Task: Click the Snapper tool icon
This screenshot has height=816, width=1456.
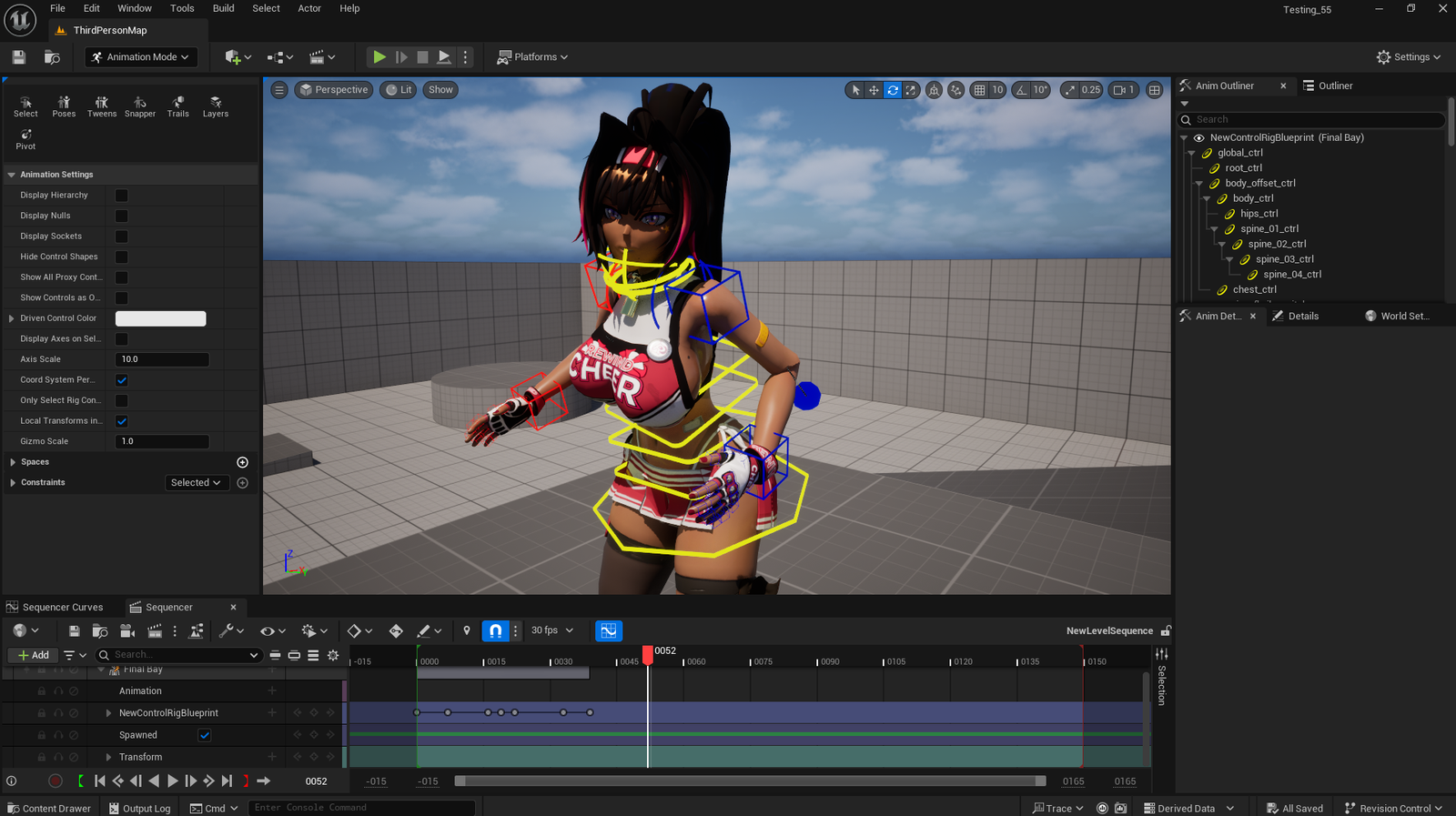Action: [x=139, y=103]
